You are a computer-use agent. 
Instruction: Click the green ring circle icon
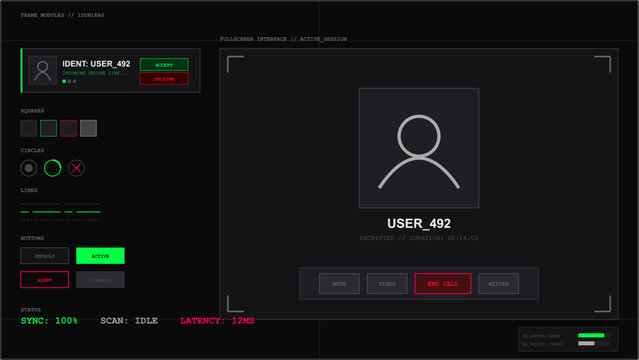click(x=53, y=168)
